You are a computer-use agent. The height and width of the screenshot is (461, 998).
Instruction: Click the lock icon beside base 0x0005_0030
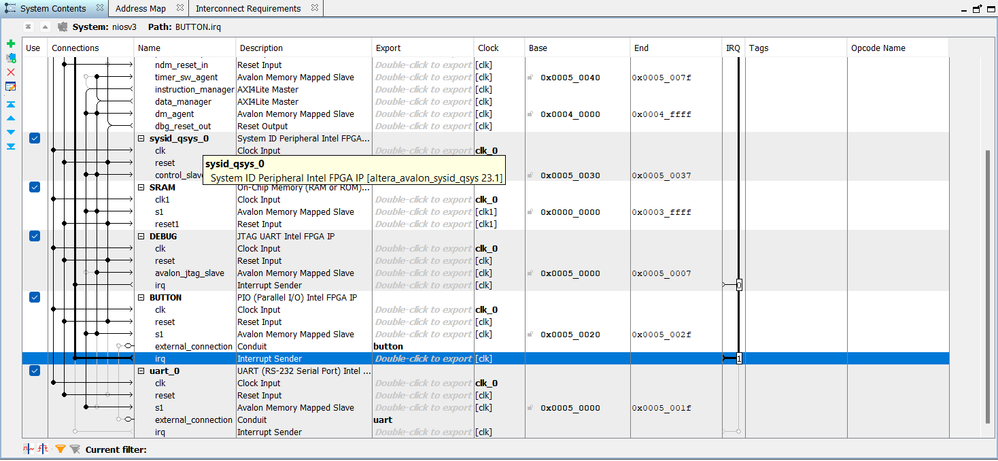coord(530,175)
